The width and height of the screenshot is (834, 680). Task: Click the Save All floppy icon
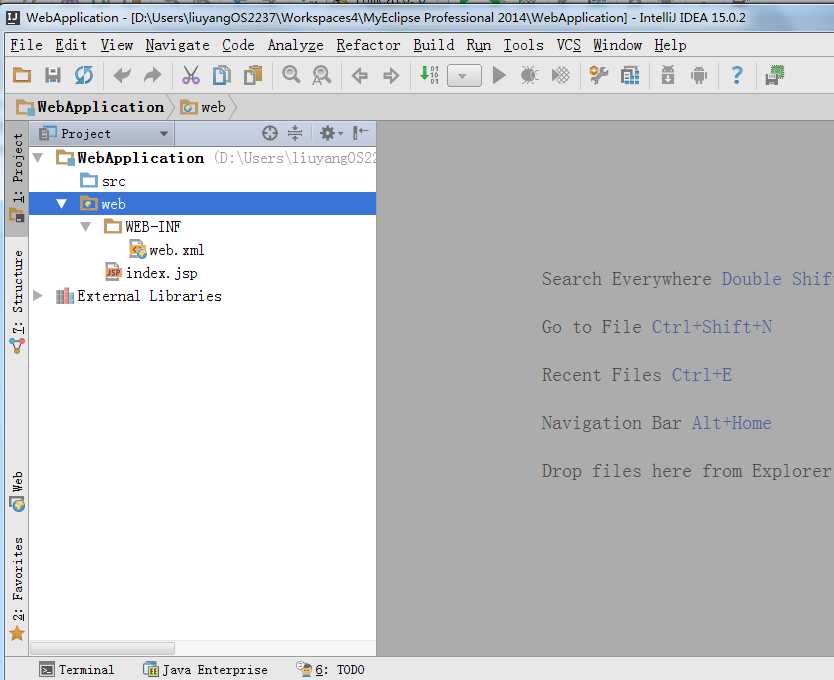pyautogui.click(x=53, y=76)
